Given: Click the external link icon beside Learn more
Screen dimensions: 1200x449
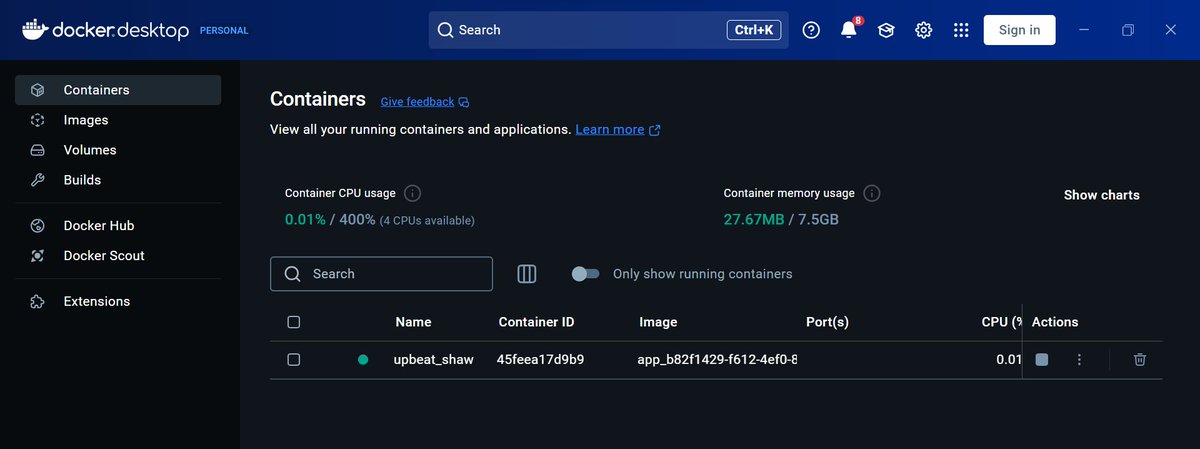Looking at the screenshot, I should [655, 130].
